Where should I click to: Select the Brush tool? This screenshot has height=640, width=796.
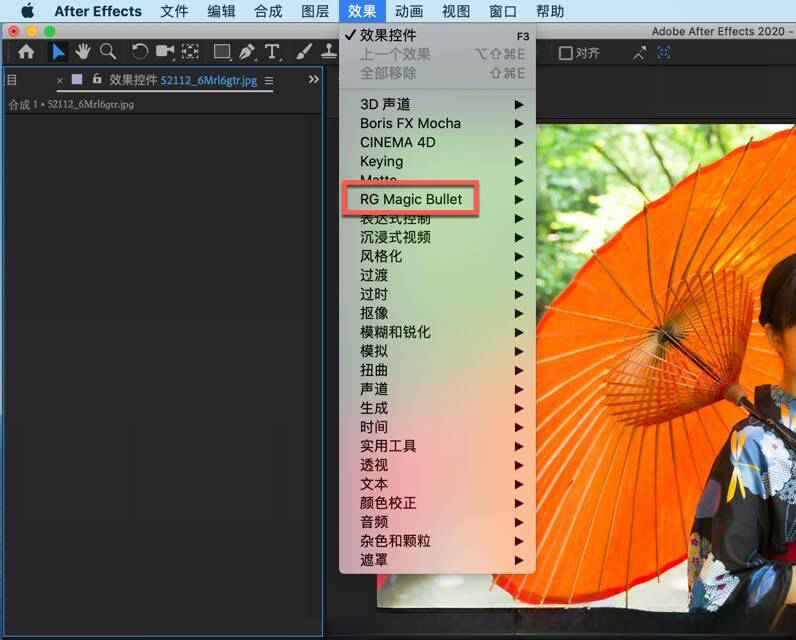tap(305, 52)
